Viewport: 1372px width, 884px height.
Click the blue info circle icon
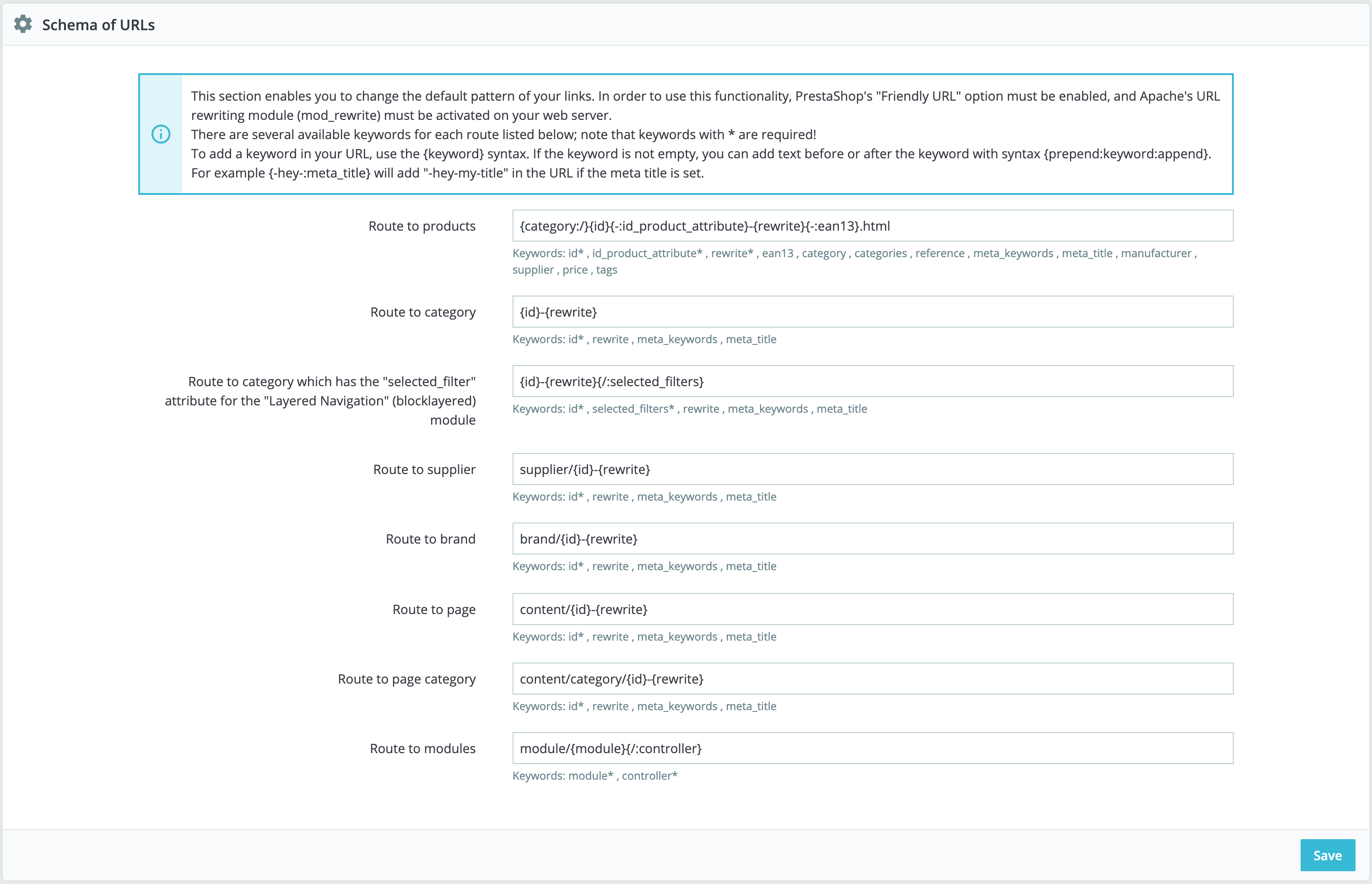click(161, 135)
